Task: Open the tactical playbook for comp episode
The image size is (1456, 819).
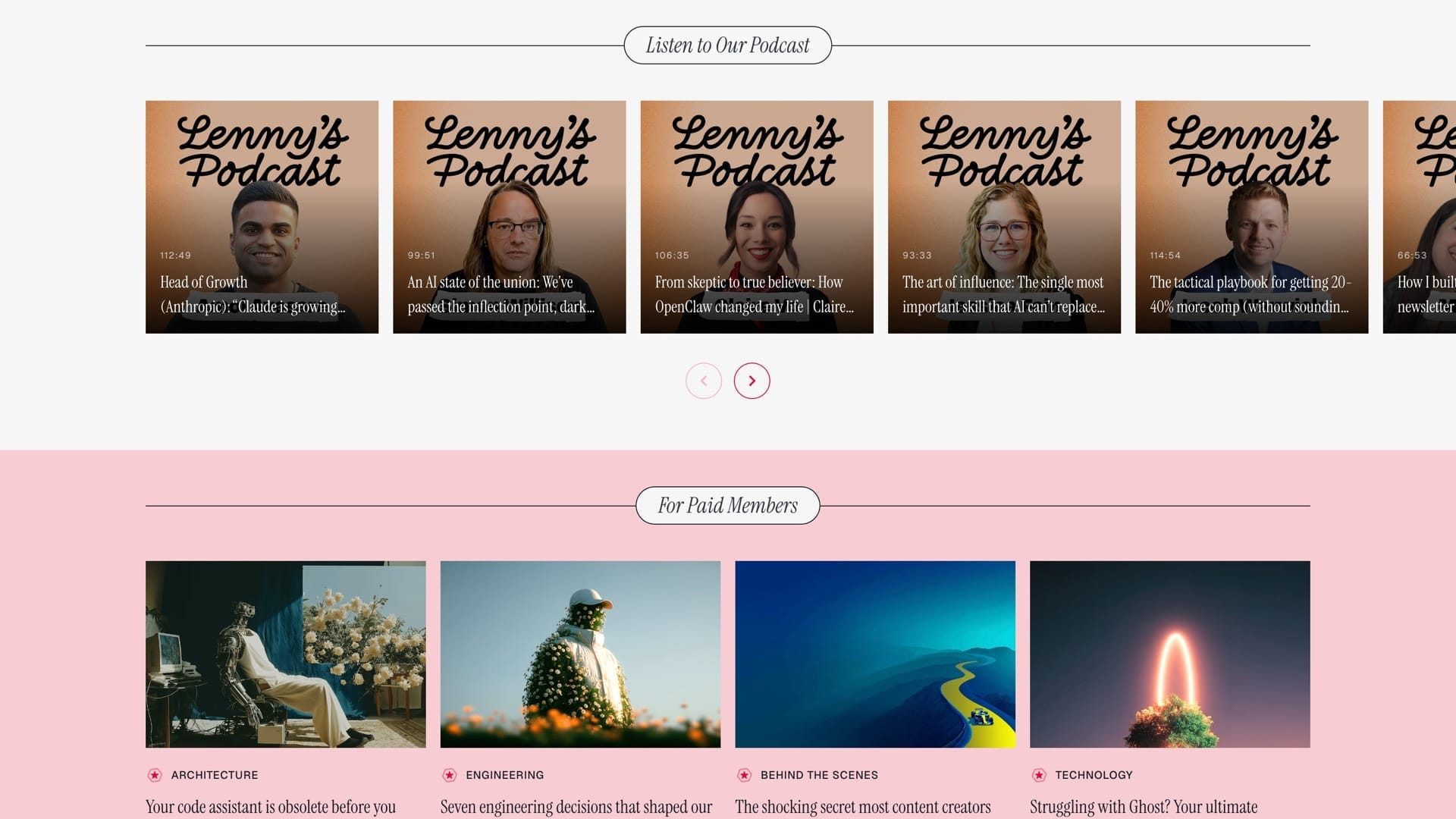Action: [1251, 217]
